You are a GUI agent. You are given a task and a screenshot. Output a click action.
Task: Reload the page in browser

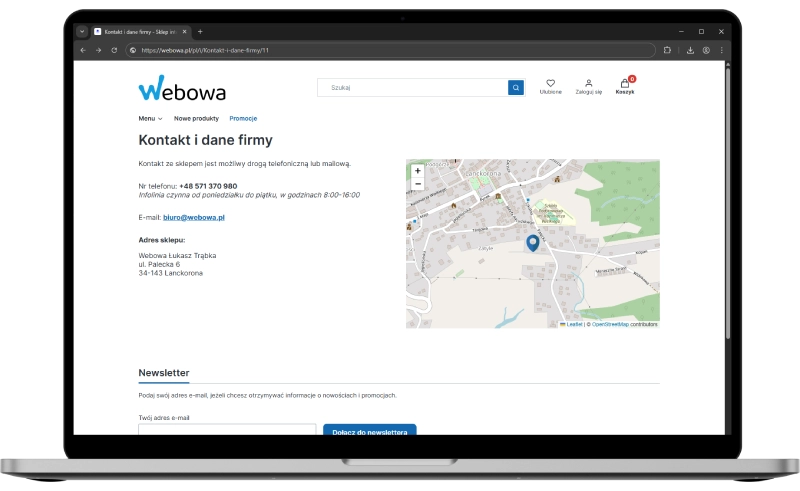click(x=114, y=50)
